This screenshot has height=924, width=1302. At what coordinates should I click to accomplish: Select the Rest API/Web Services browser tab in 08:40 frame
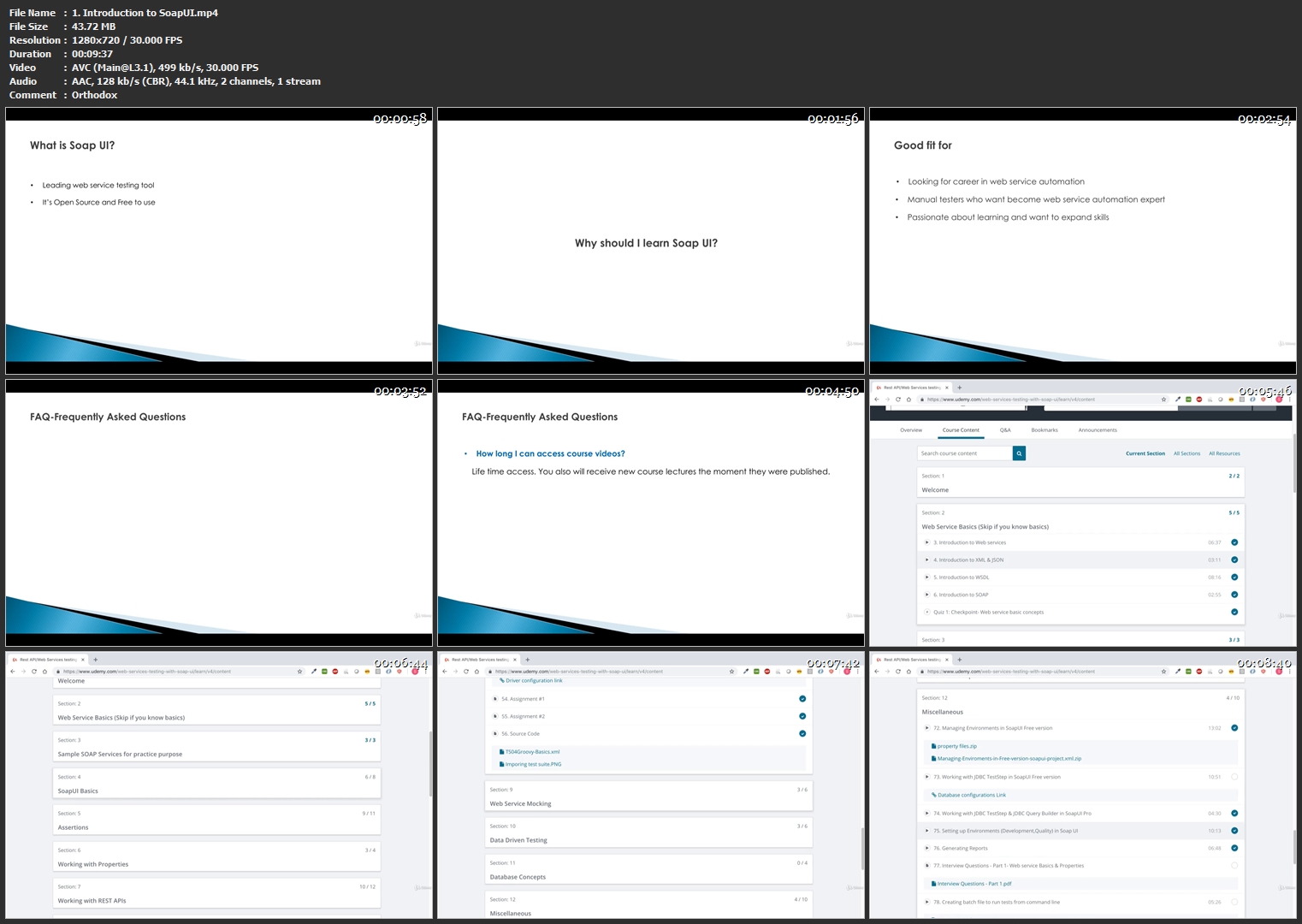point(911,660)
